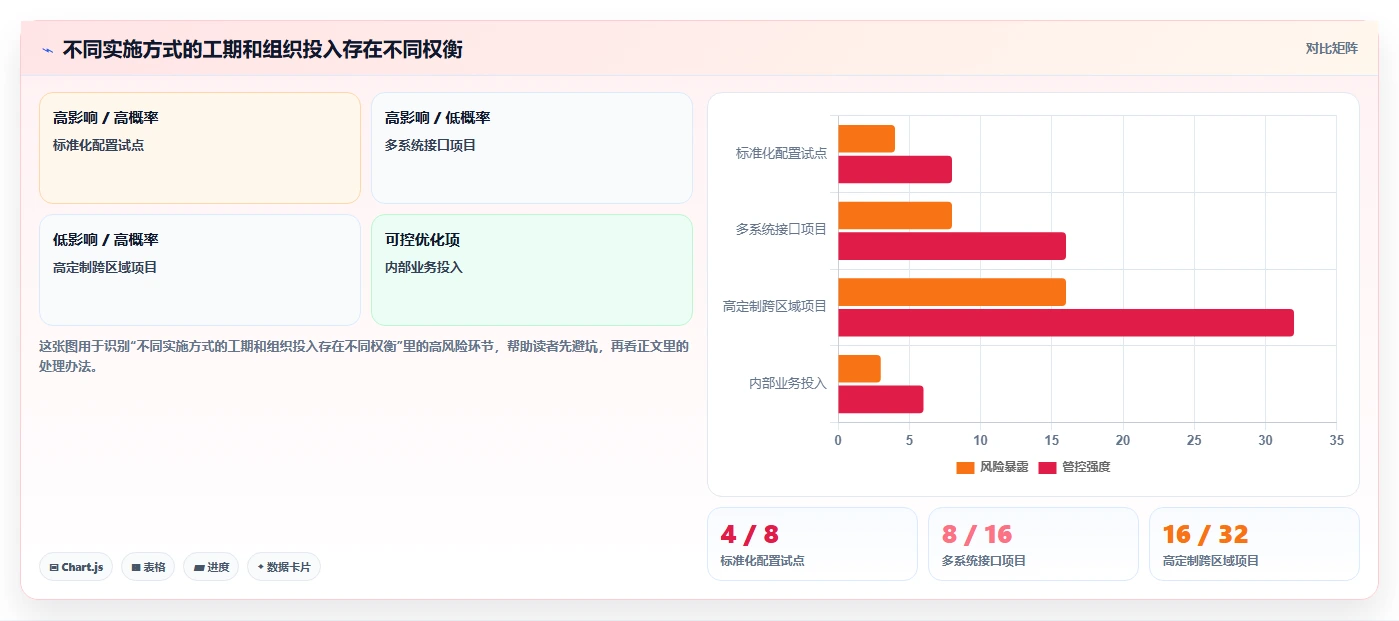Select the 可控优化项 matrix card
The width and height of the screenshot is (1399, 621).
point(532,270)
